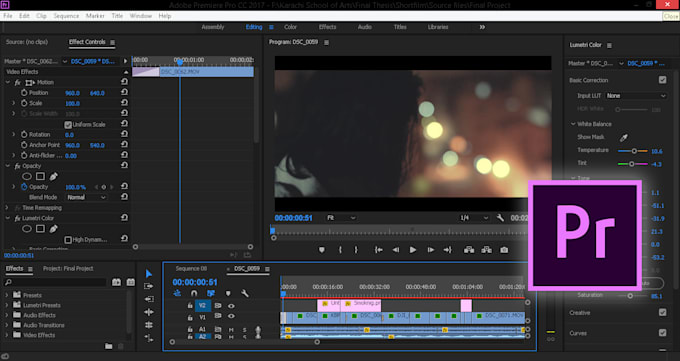Expand the Time Remapping effect
Viewport: 680px width, 361px height.
7,208
